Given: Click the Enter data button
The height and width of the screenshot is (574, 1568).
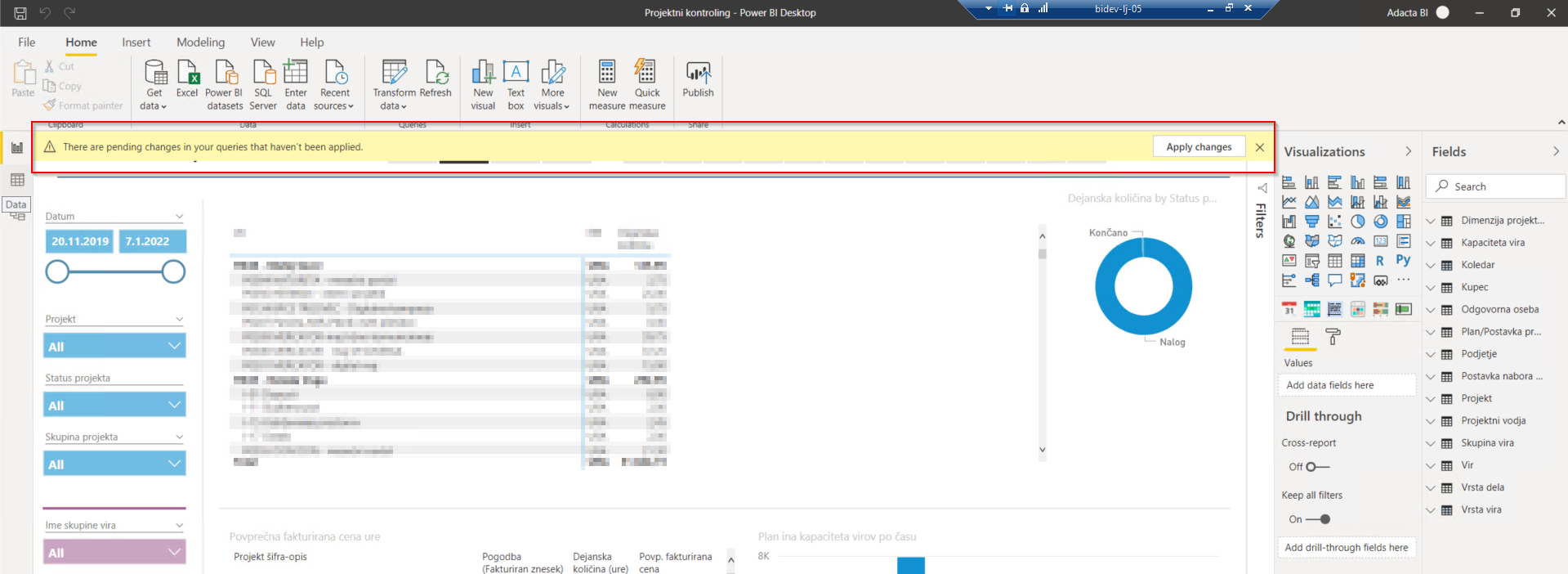Looking at the screenshot, I should [296, 85].
